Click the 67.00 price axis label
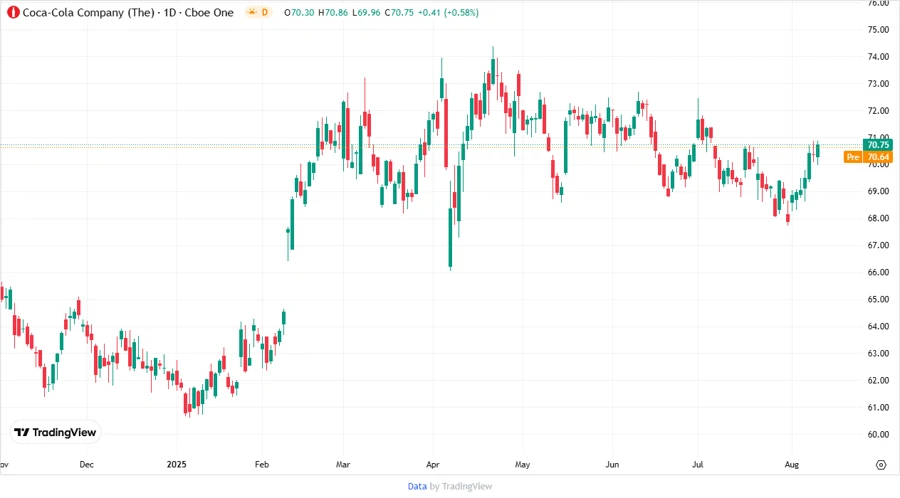The image size is (900, 498). point(878,246)
